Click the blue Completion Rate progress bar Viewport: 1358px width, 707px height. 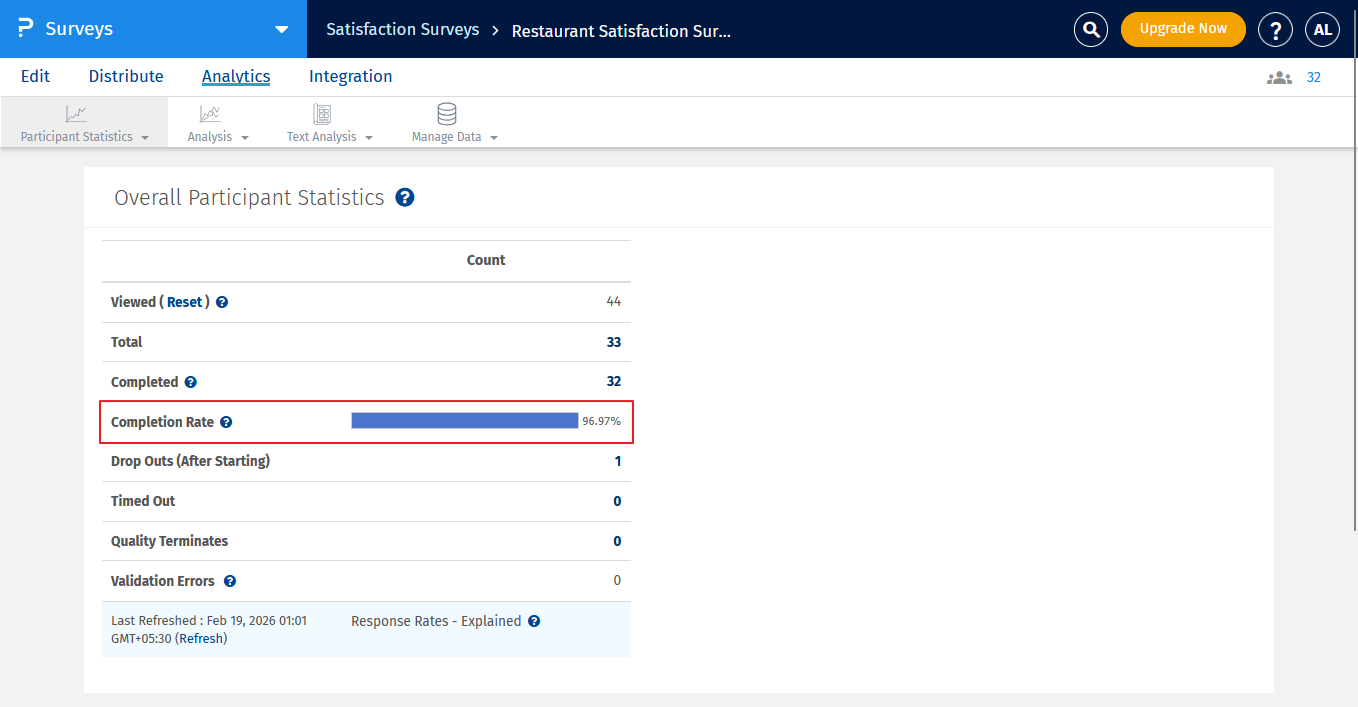[465, 421]
